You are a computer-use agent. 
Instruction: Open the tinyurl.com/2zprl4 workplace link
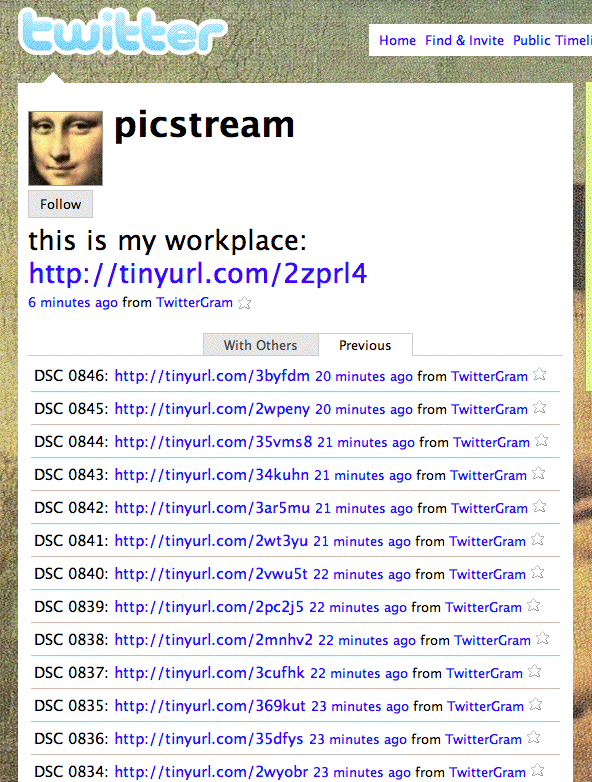[198, 273]
